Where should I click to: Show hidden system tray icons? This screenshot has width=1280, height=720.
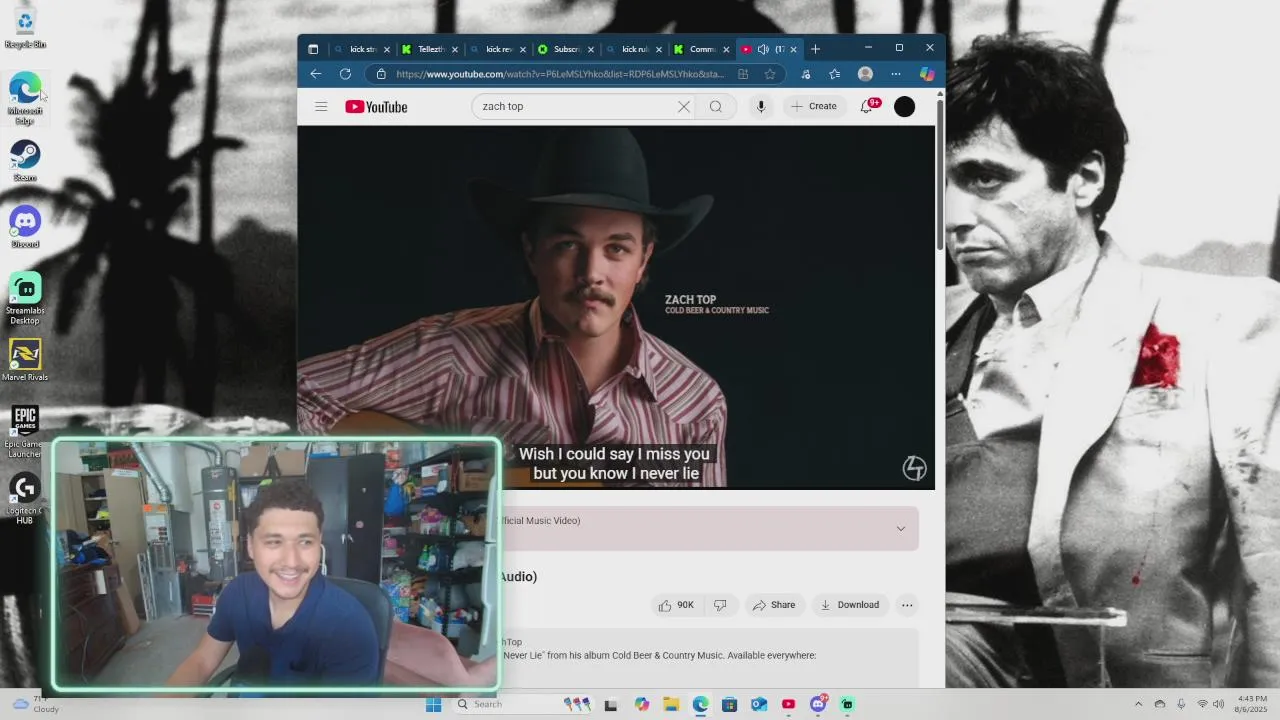tap(1138, 704)
